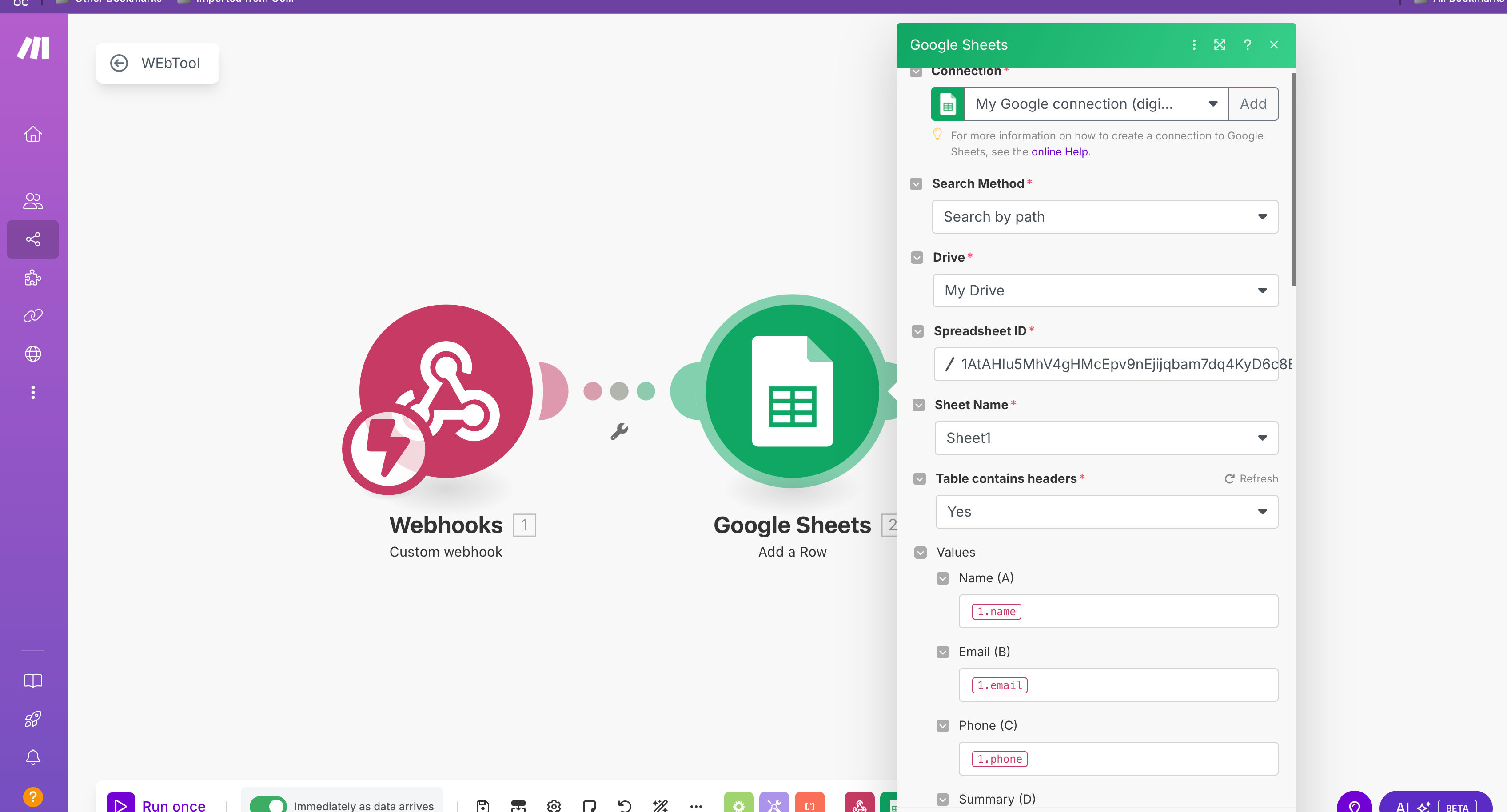Open Connections link icon in sidebar
Viewport: 1507px width, 812px height.
(33, 316)
